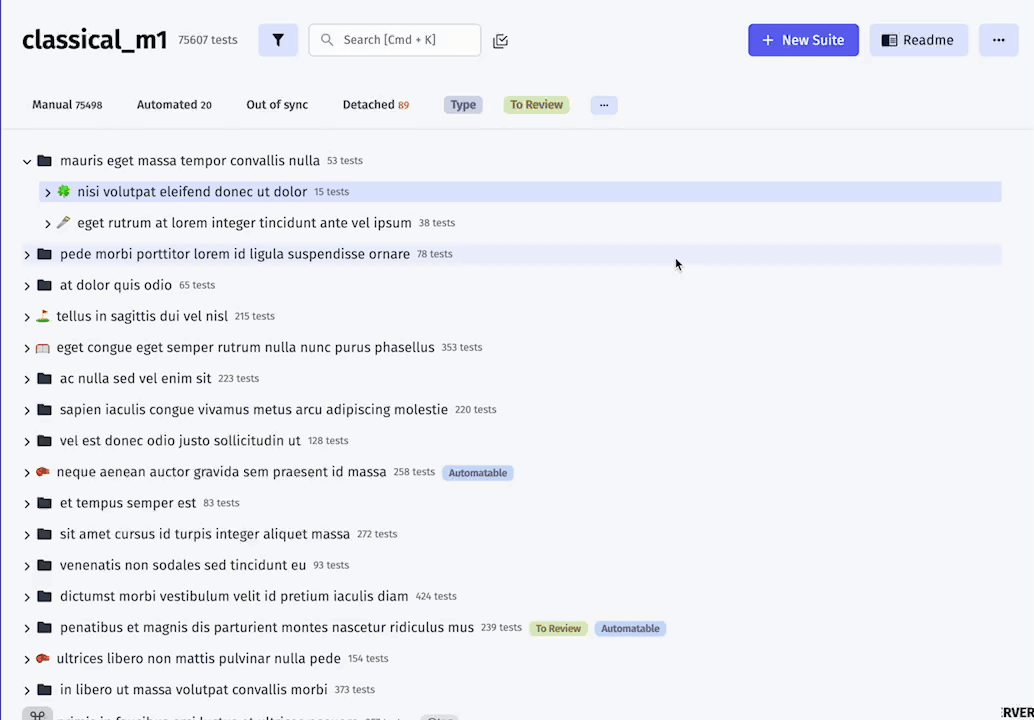1034x720 pixels.
Task: Open the Out of sync tab
Action: tap(277, 105)
